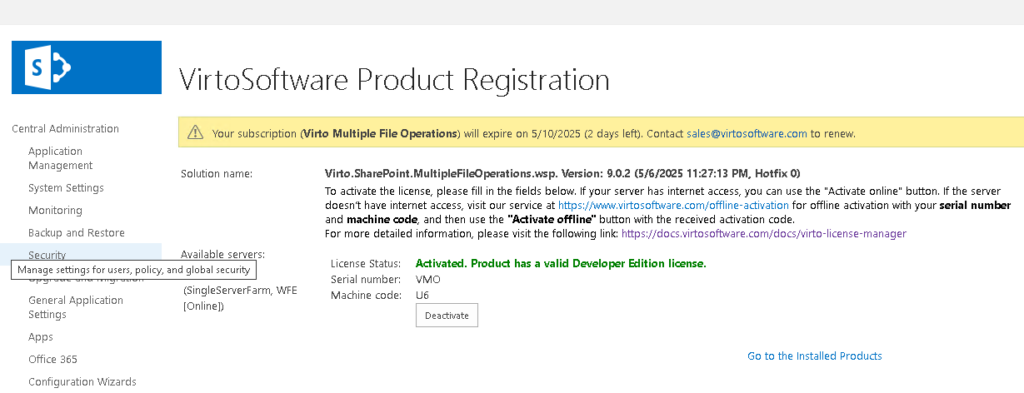Open the virto-license-manager docs link
This screenshot has width=1024, height=393.
(763, 233)
